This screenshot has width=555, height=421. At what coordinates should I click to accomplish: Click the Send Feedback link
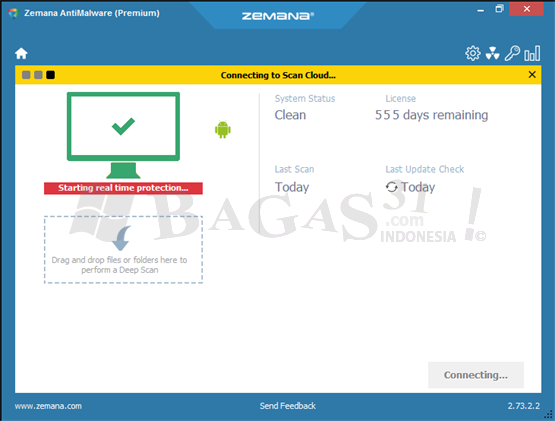click(x=287, y=406)
